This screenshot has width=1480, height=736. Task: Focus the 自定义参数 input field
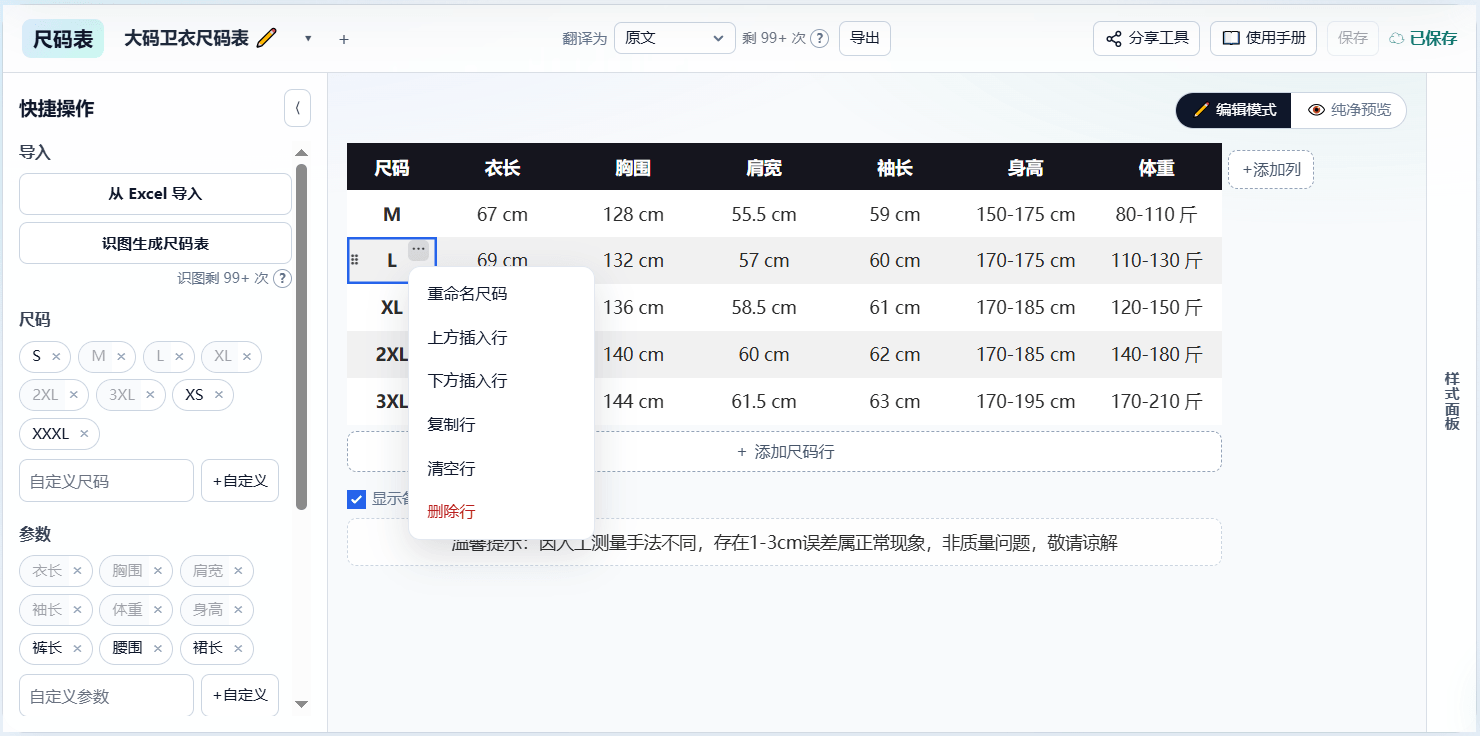pyautogui.click(x=106, y=696)
